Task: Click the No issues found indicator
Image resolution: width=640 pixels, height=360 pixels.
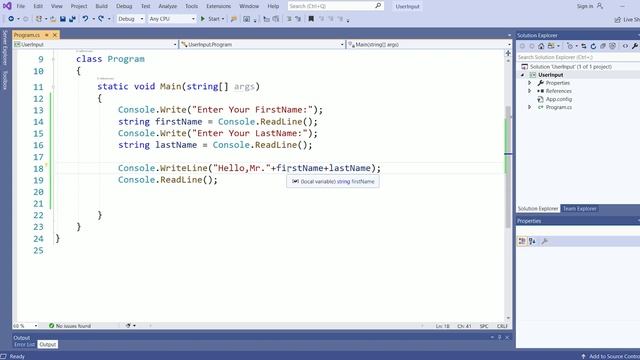Action: 70,326
